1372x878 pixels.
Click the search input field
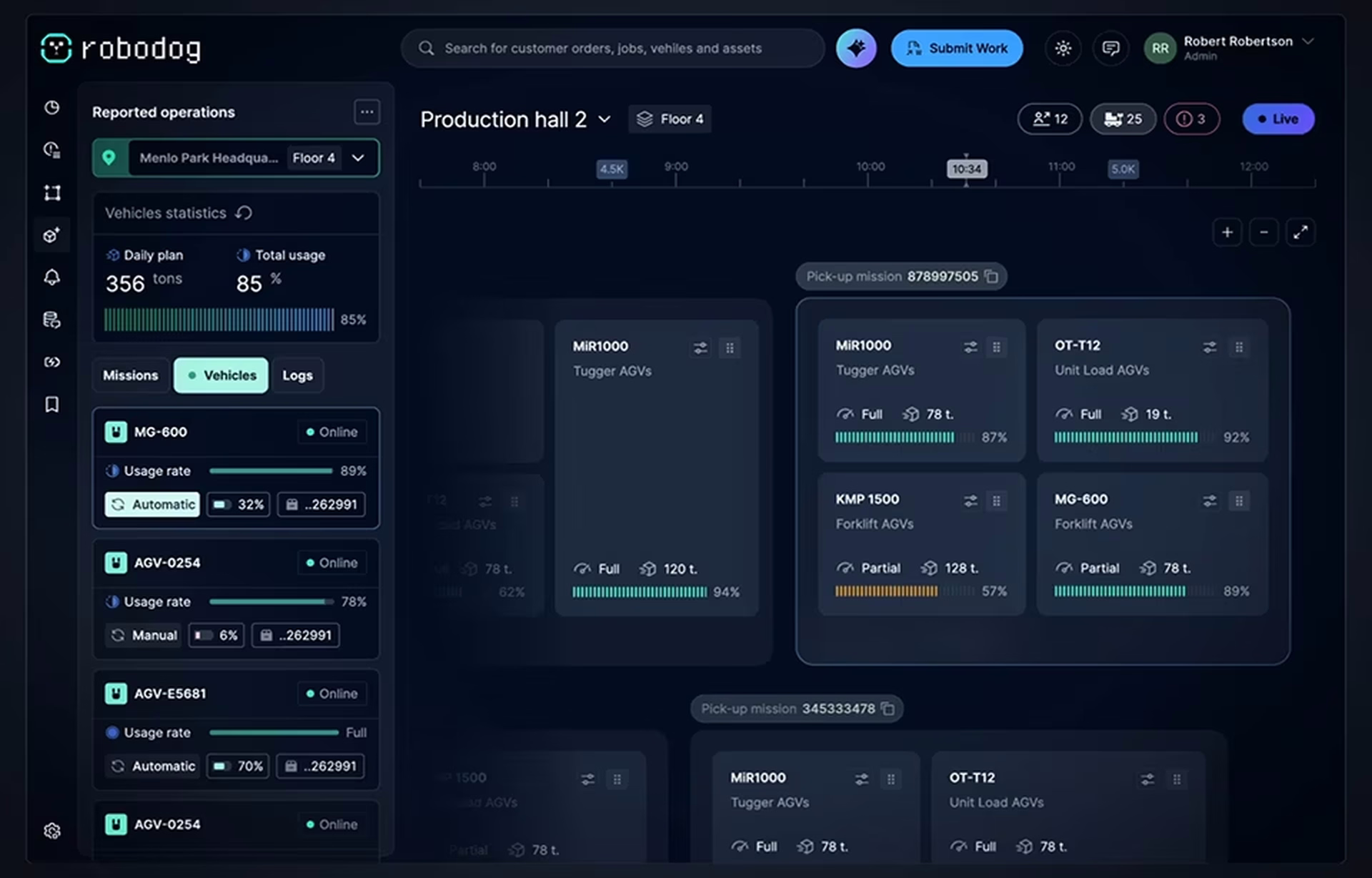(x=612, y=48)
